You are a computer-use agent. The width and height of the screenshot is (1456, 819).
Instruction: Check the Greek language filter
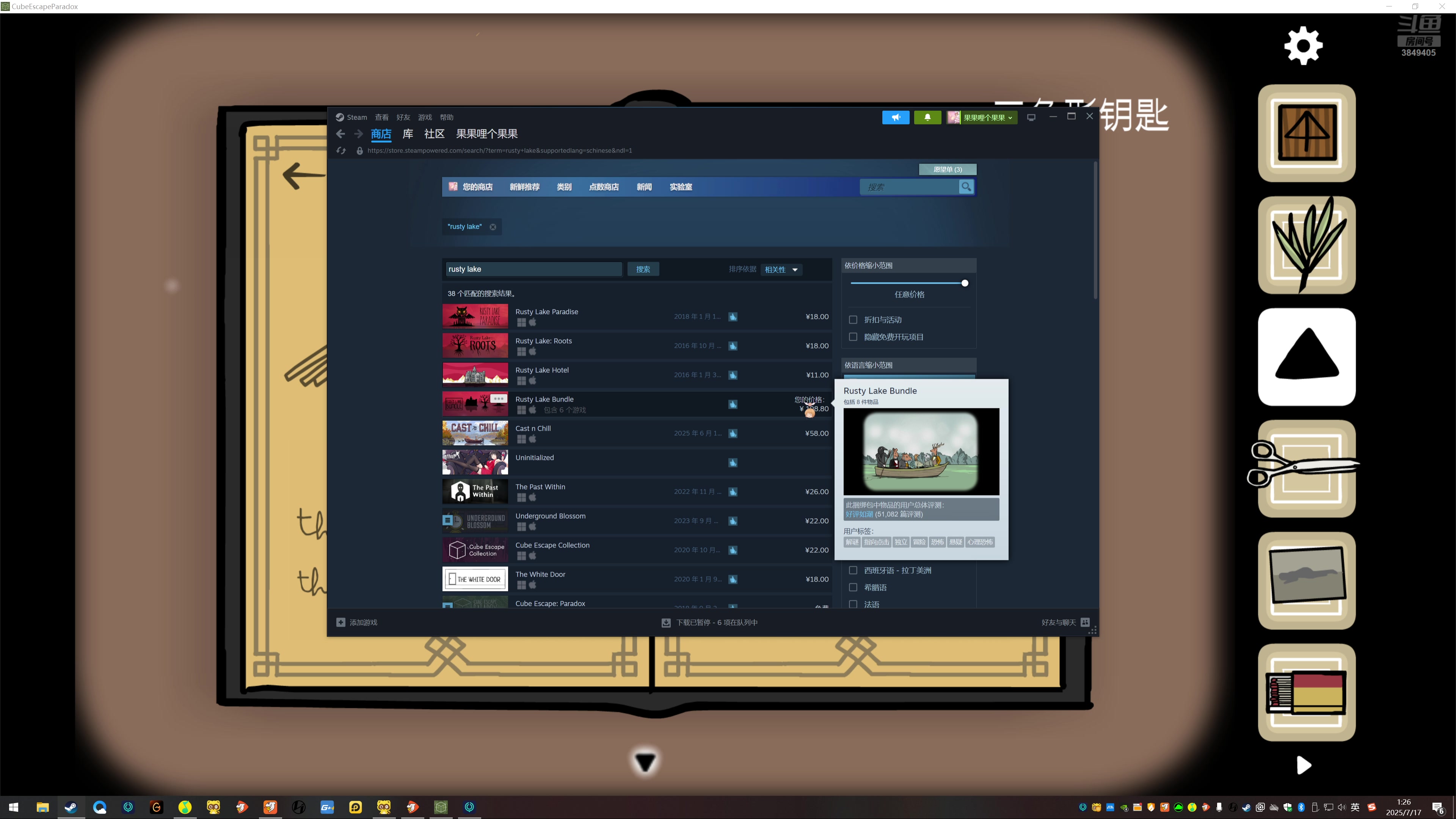point(853,587)
